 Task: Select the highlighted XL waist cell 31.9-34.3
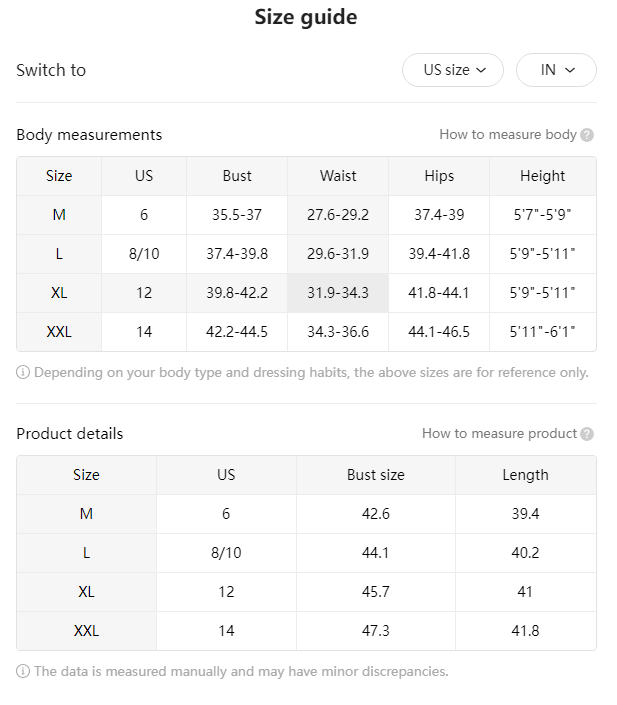[x=338, y=293]
